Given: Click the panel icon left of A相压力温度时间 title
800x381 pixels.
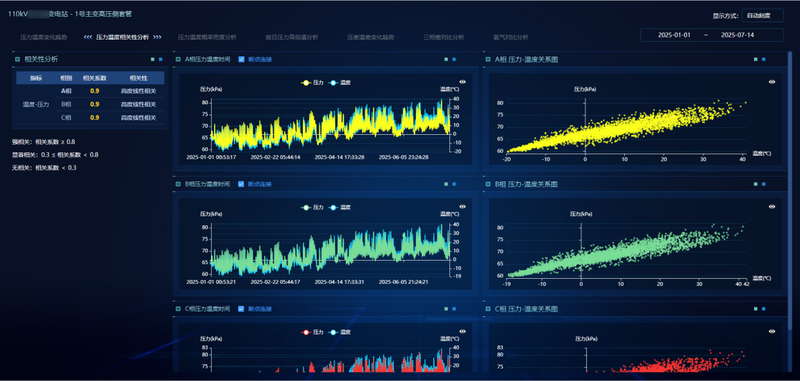Looking at the screenshot, I should click(x=178, y=60).
